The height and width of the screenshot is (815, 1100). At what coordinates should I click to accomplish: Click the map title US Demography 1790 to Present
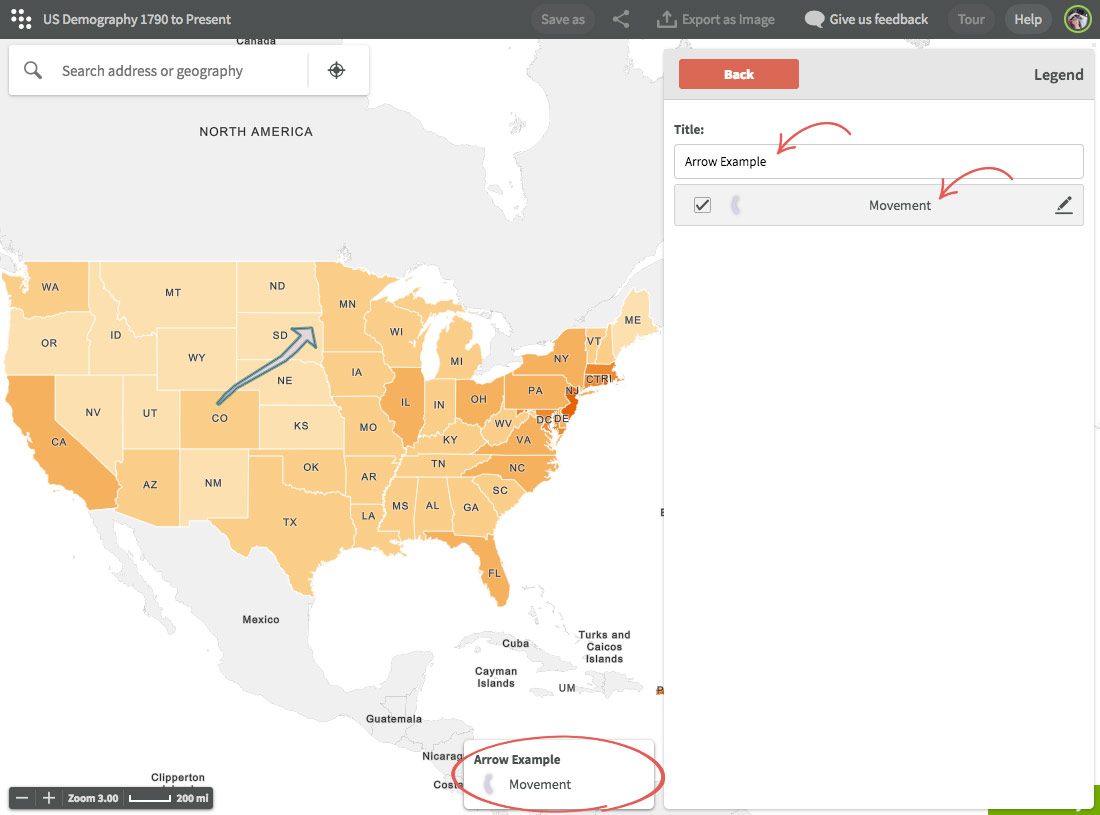click(137, 19)
